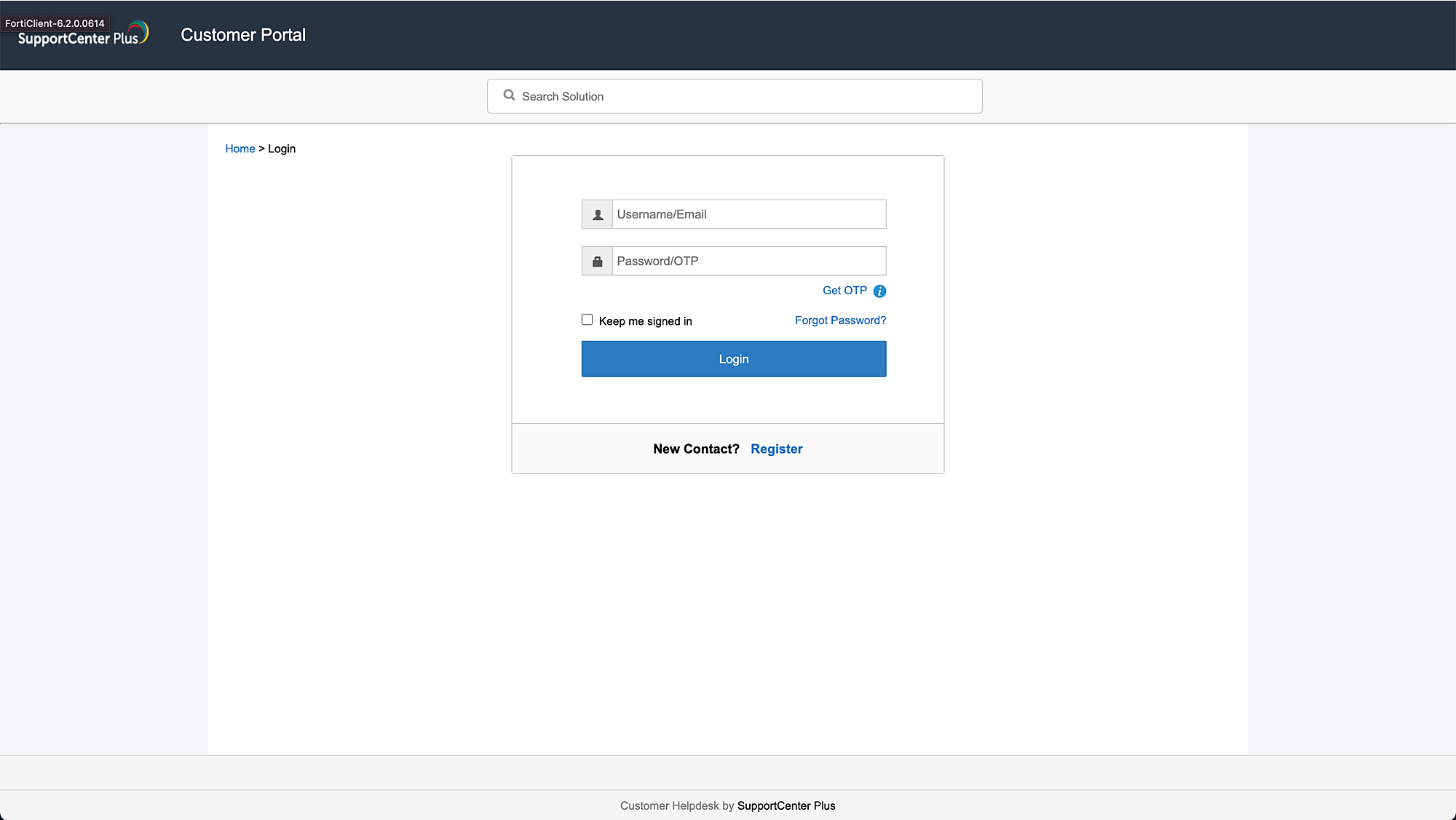
Task: Click into the Username/Email field
Action: [x=748, y=214]
